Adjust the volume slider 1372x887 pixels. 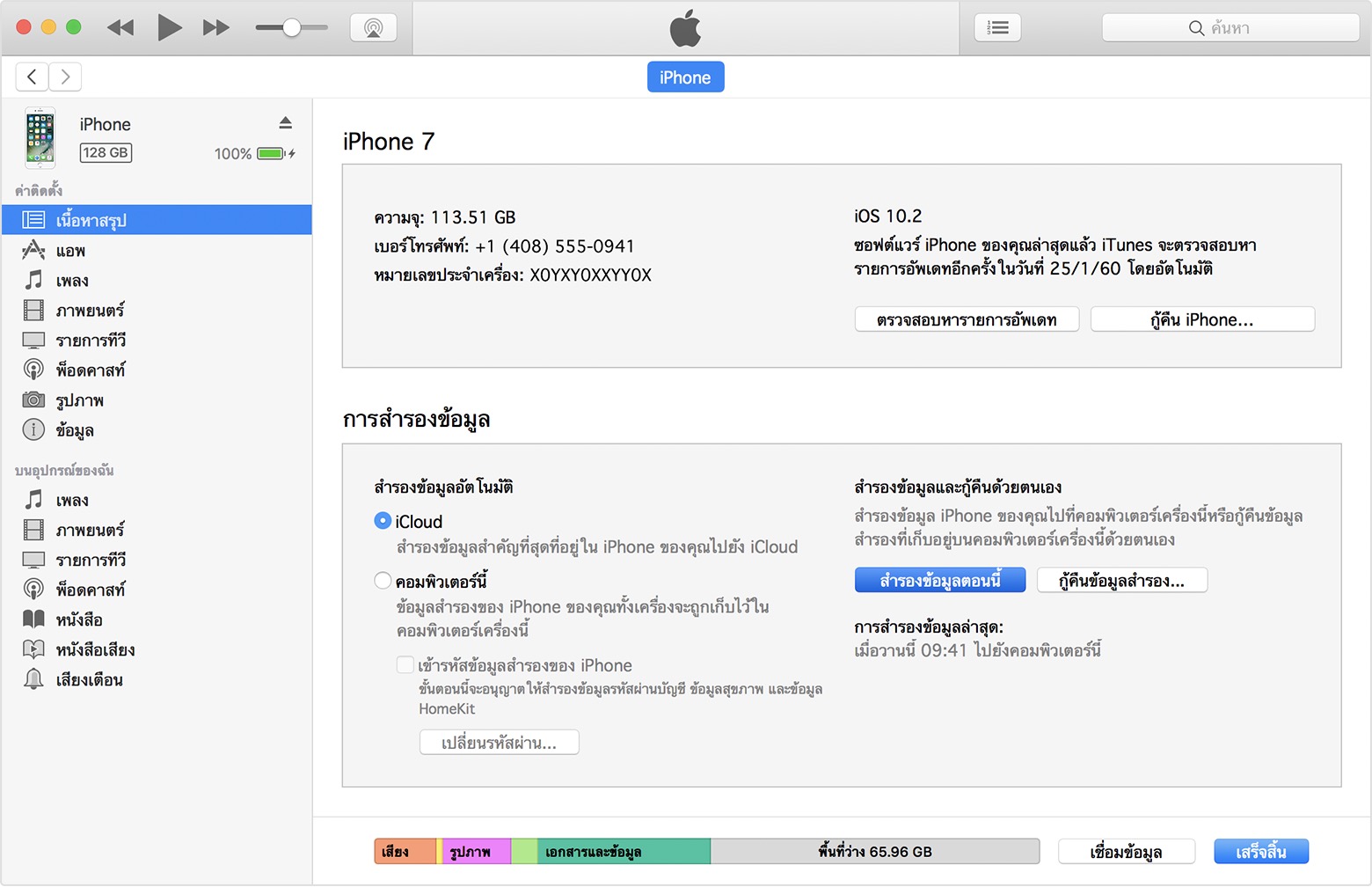tap(290, 27)
